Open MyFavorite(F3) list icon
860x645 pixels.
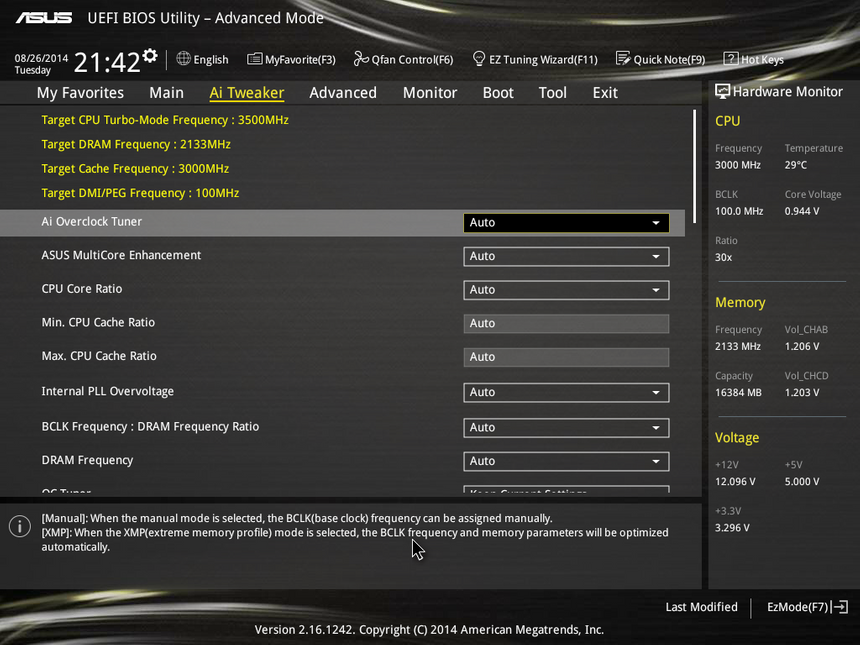255,59
